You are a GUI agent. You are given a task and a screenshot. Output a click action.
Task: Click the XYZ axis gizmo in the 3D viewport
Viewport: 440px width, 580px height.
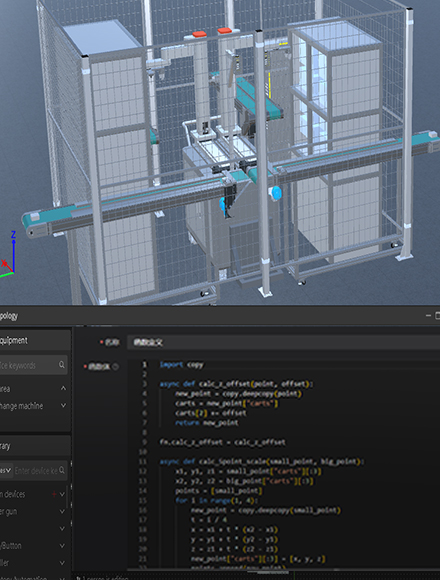pos(9,255)
